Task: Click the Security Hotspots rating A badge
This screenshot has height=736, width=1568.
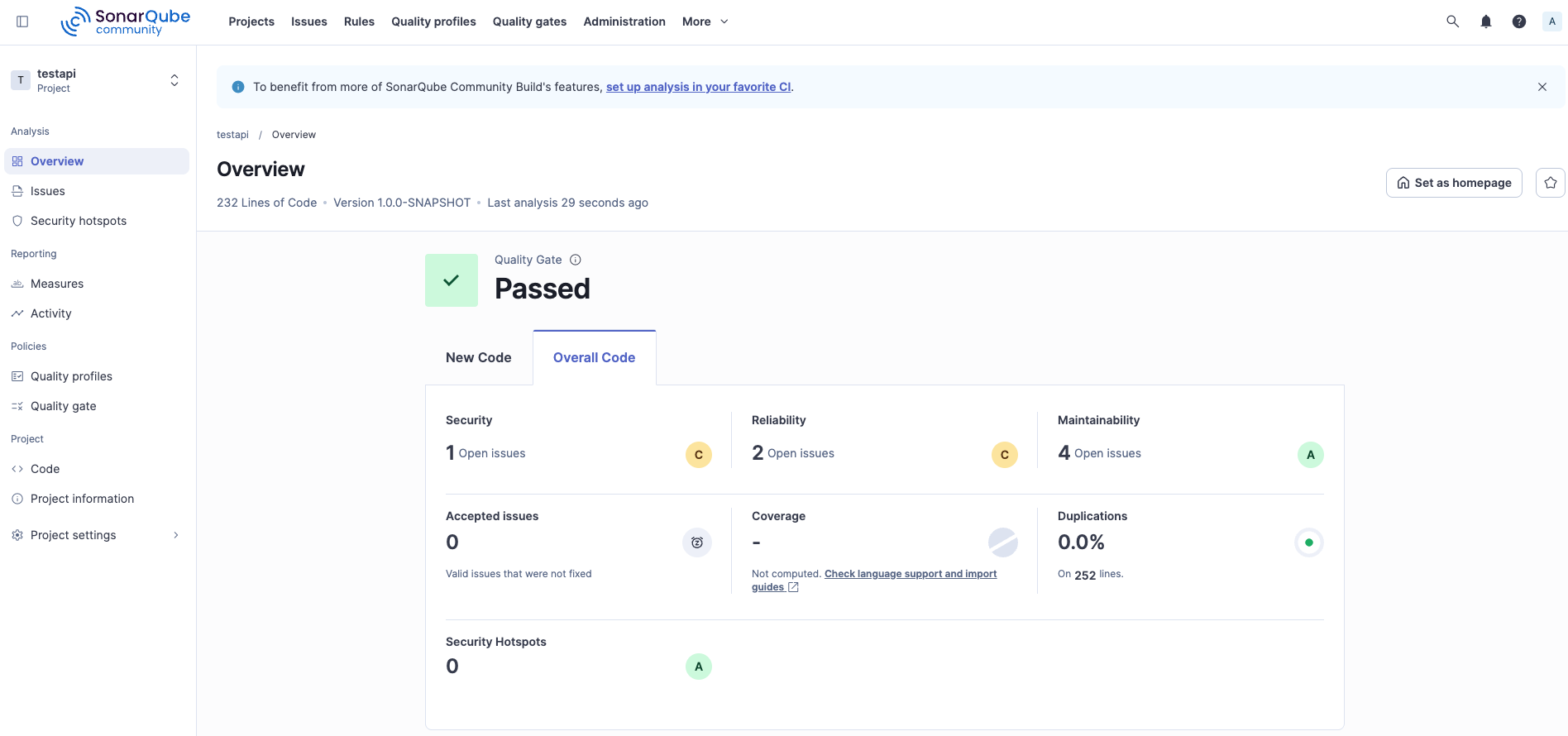Action: click(x=699, y=667)
